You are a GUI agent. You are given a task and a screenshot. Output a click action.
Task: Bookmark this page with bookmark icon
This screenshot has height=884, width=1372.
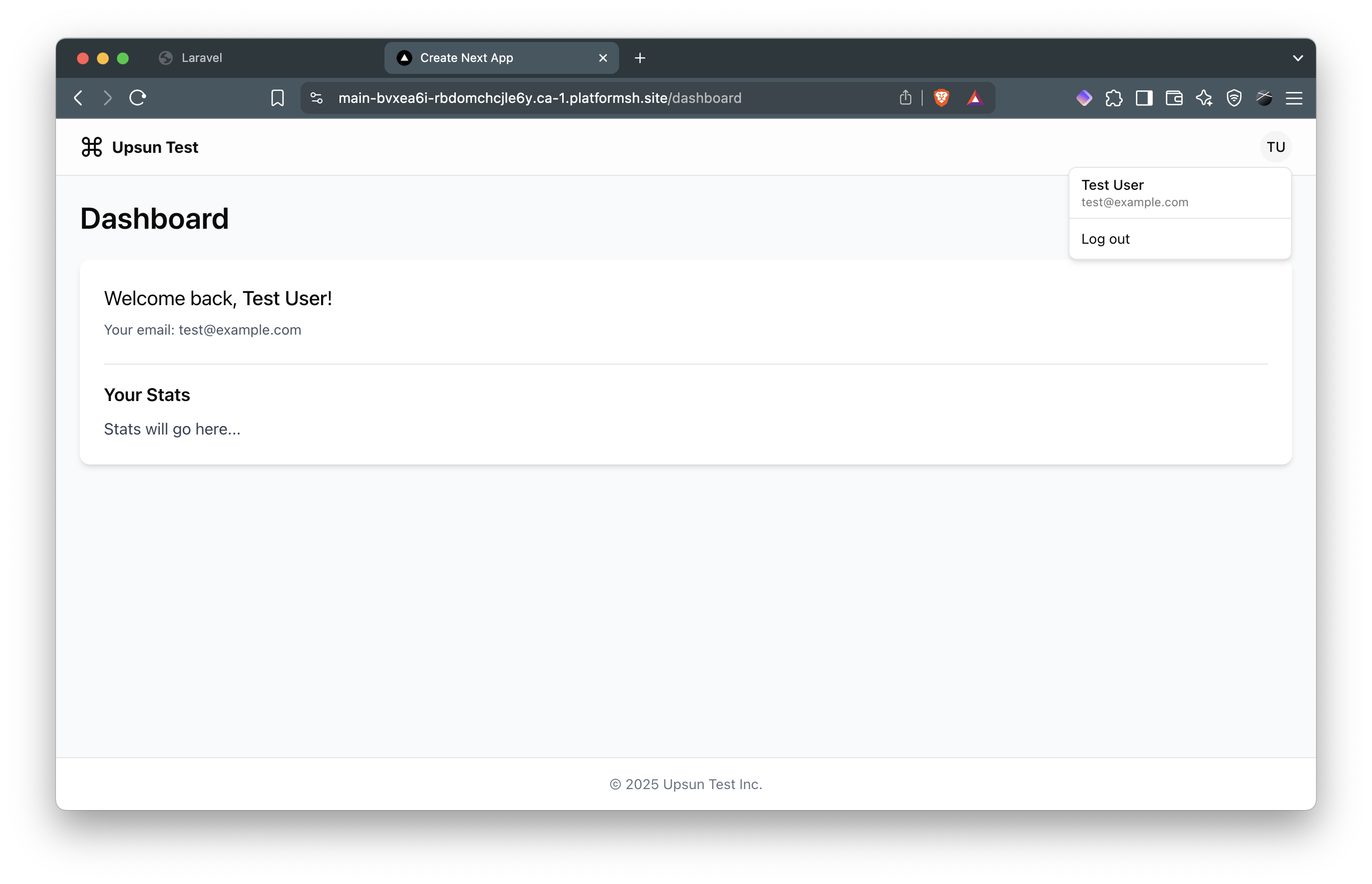(277, 98)
